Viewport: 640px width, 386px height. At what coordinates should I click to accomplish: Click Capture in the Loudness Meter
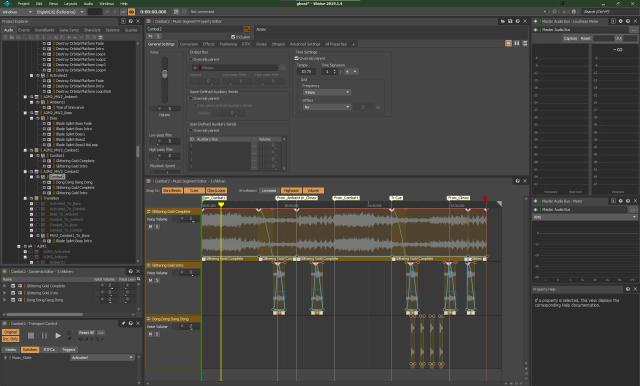pos(570,38)
